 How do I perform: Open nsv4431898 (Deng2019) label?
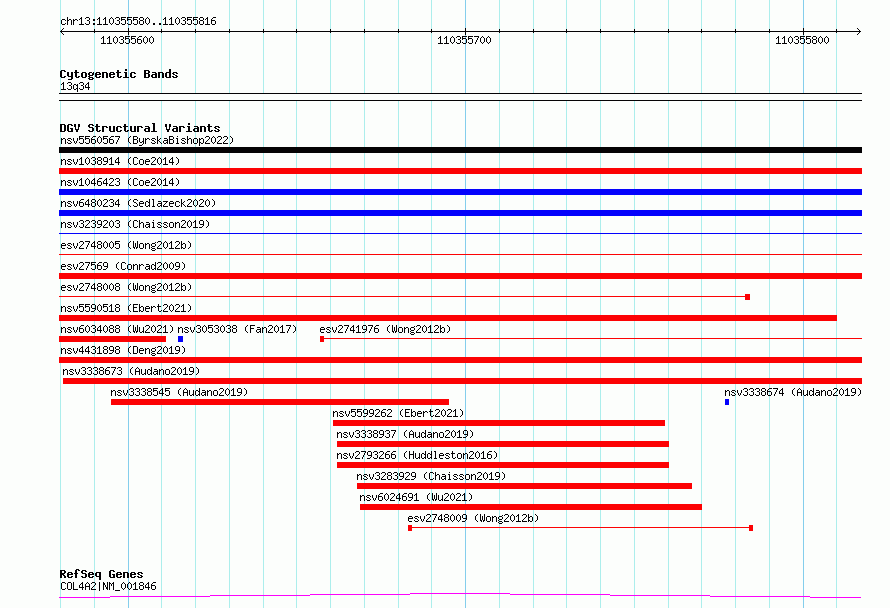tap(123, 350)
